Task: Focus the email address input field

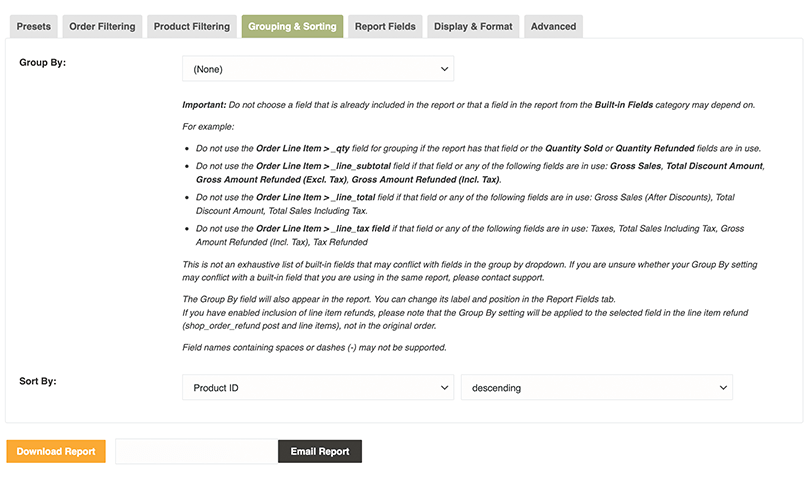Action: pyautogui.click(x=196, y=452)
